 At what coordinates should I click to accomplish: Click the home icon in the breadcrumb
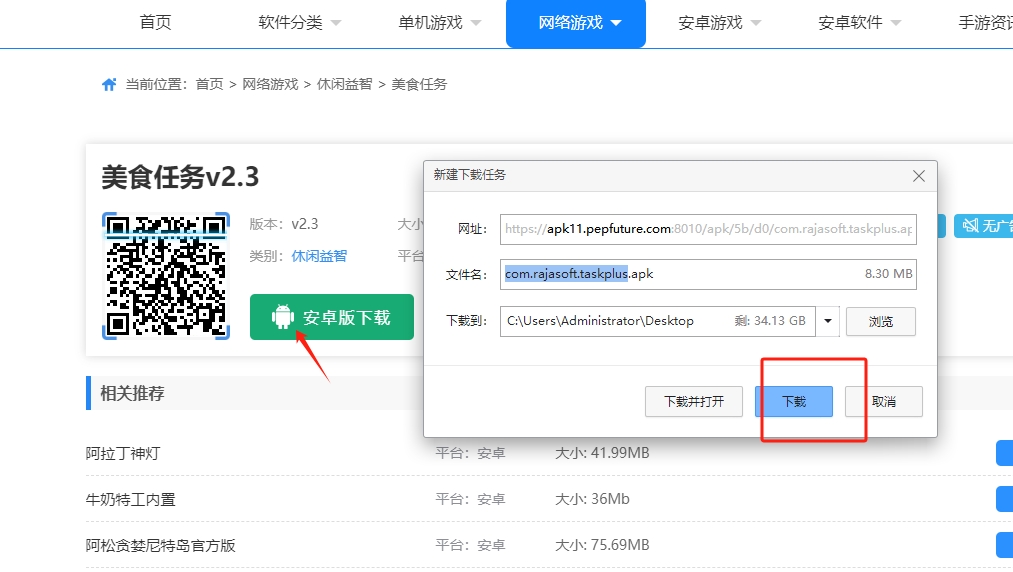(109, 85)
